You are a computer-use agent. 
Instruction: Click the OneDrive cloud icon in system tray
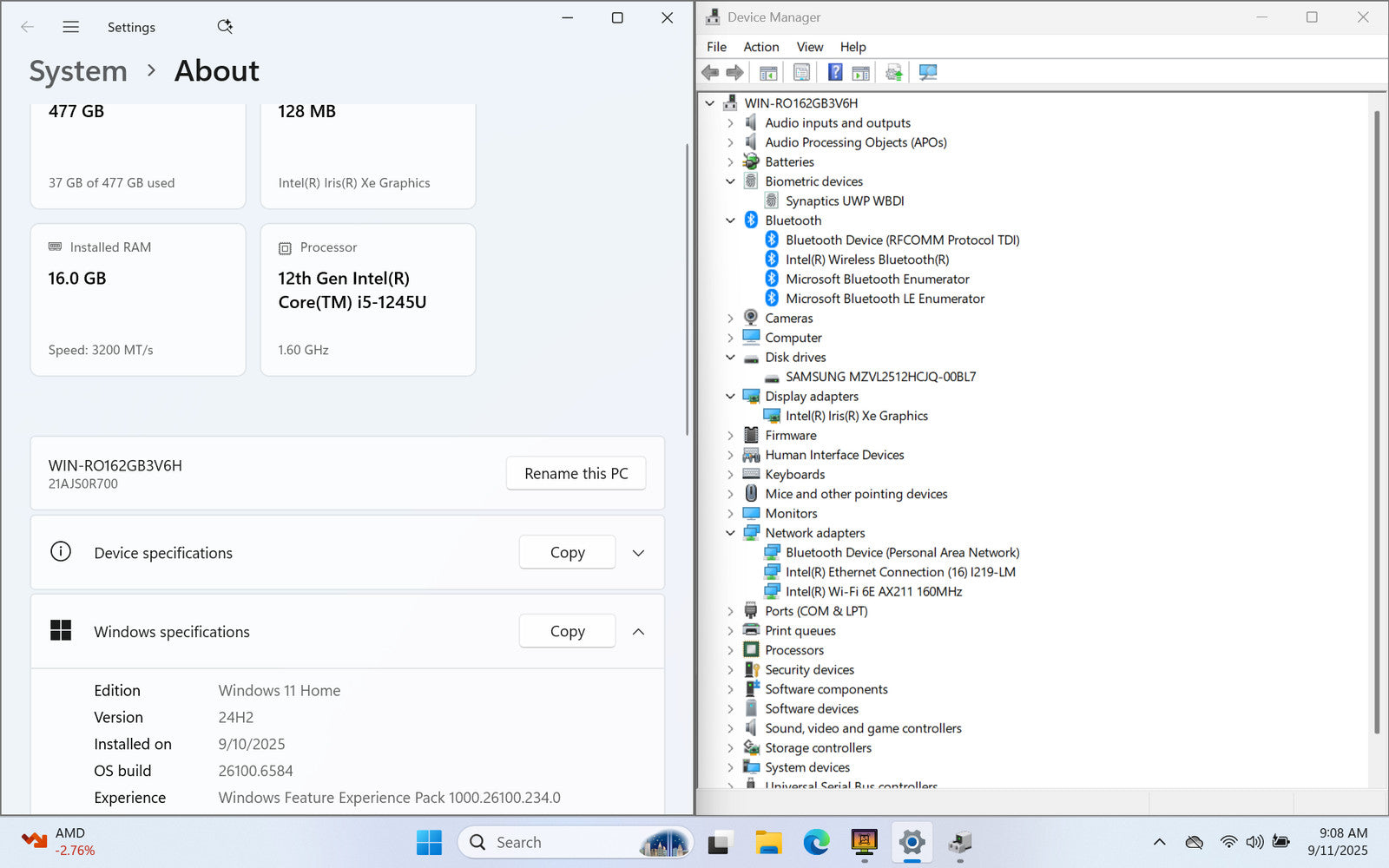pyautogui.click(x=1195, y=842)
